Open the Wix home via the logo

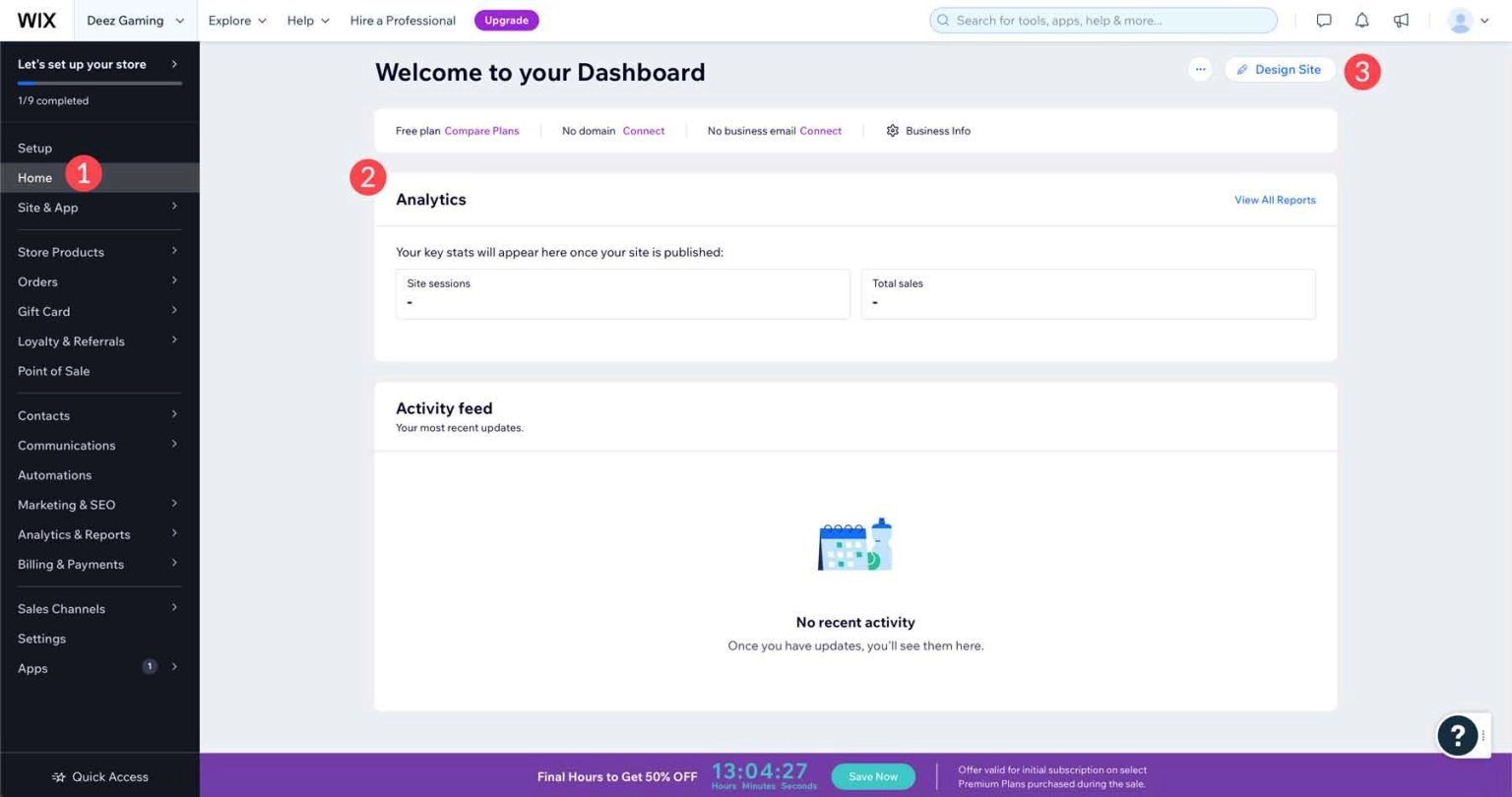[x=36, y=20]
